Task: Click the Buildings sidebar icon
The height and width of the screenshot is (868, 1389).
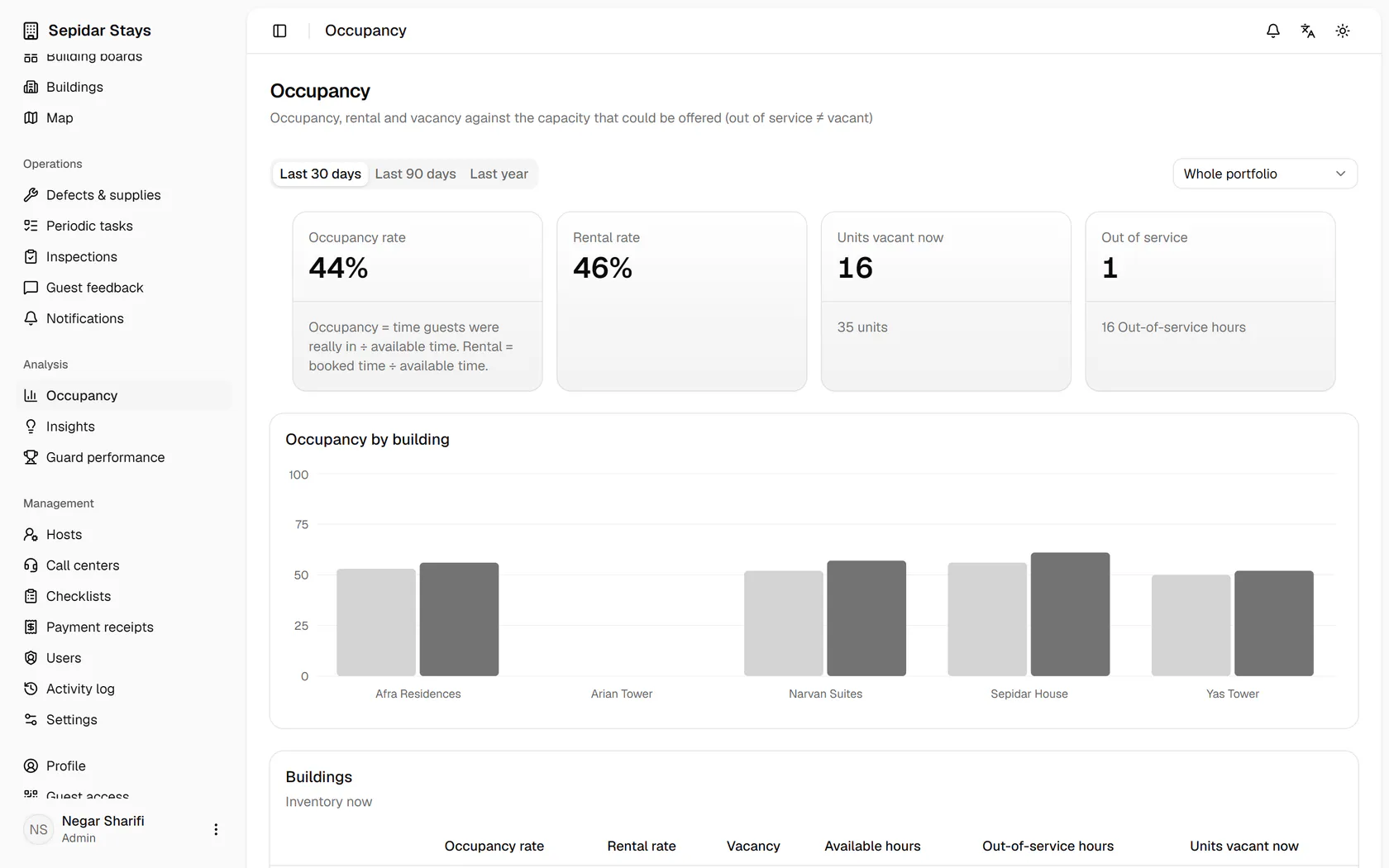Action: 31,87
